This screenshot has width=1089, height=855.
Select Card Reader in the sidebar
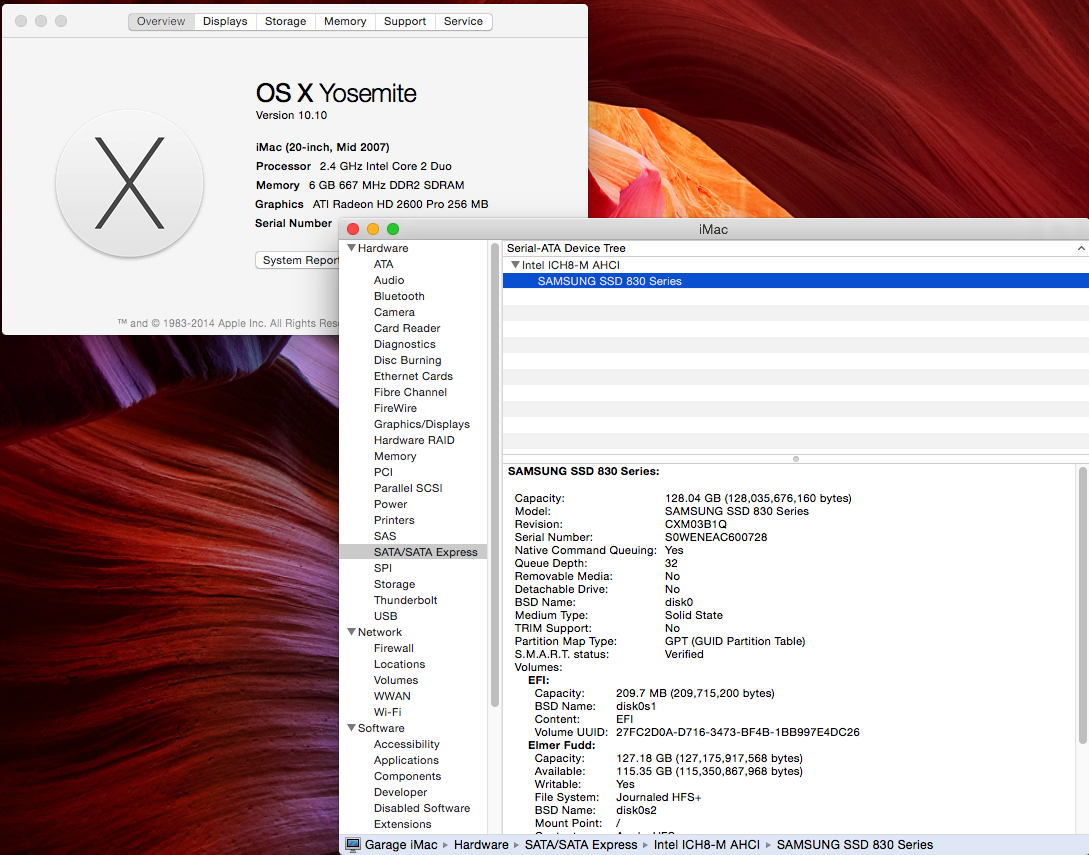(407, 328)
